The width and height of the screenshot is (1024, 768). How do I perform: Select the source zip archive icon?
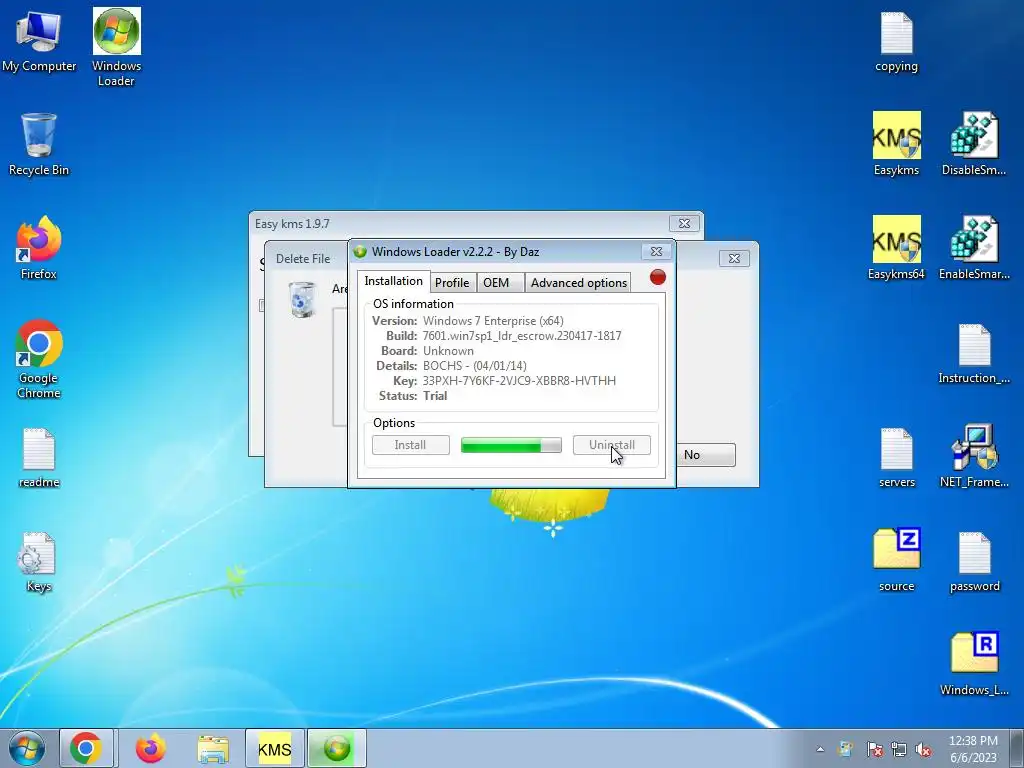(x=896, y=560)
